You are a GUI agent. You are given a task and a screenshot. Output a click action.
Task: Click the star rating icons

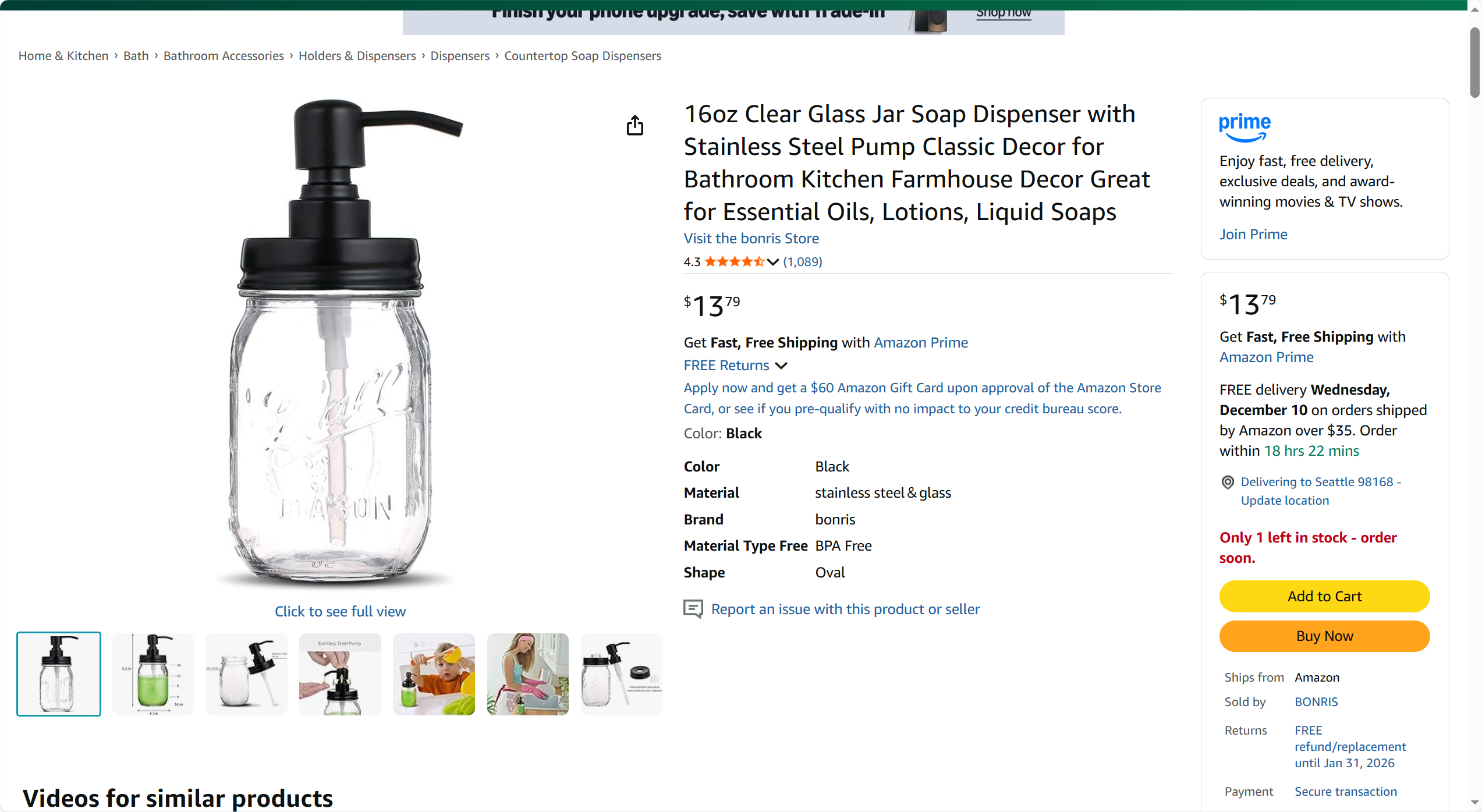pos(735,262)
